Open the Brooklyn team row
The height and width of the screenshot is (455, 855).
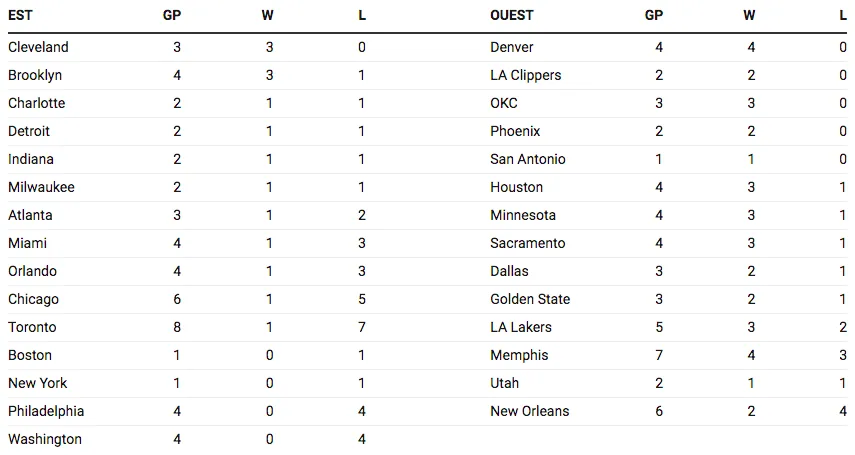click(x=35, y=75)
